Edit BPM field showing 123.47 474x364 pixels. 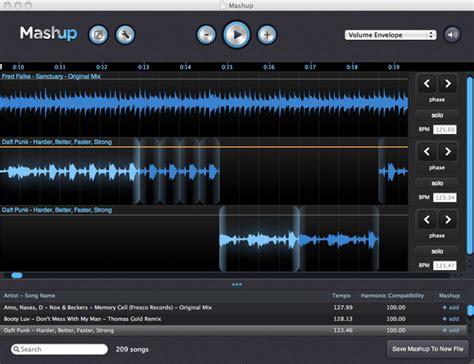[445, 266]
